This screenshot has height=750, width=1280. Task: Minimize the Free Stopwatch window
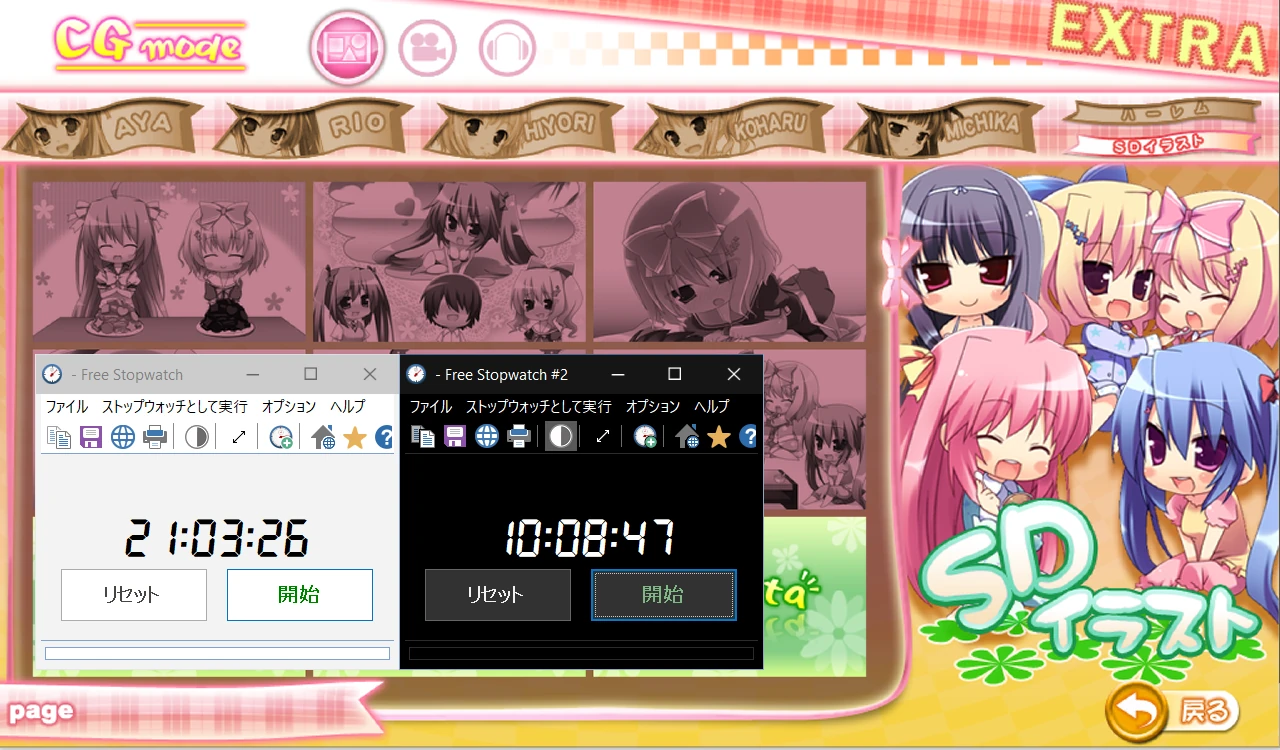[252, 375]
